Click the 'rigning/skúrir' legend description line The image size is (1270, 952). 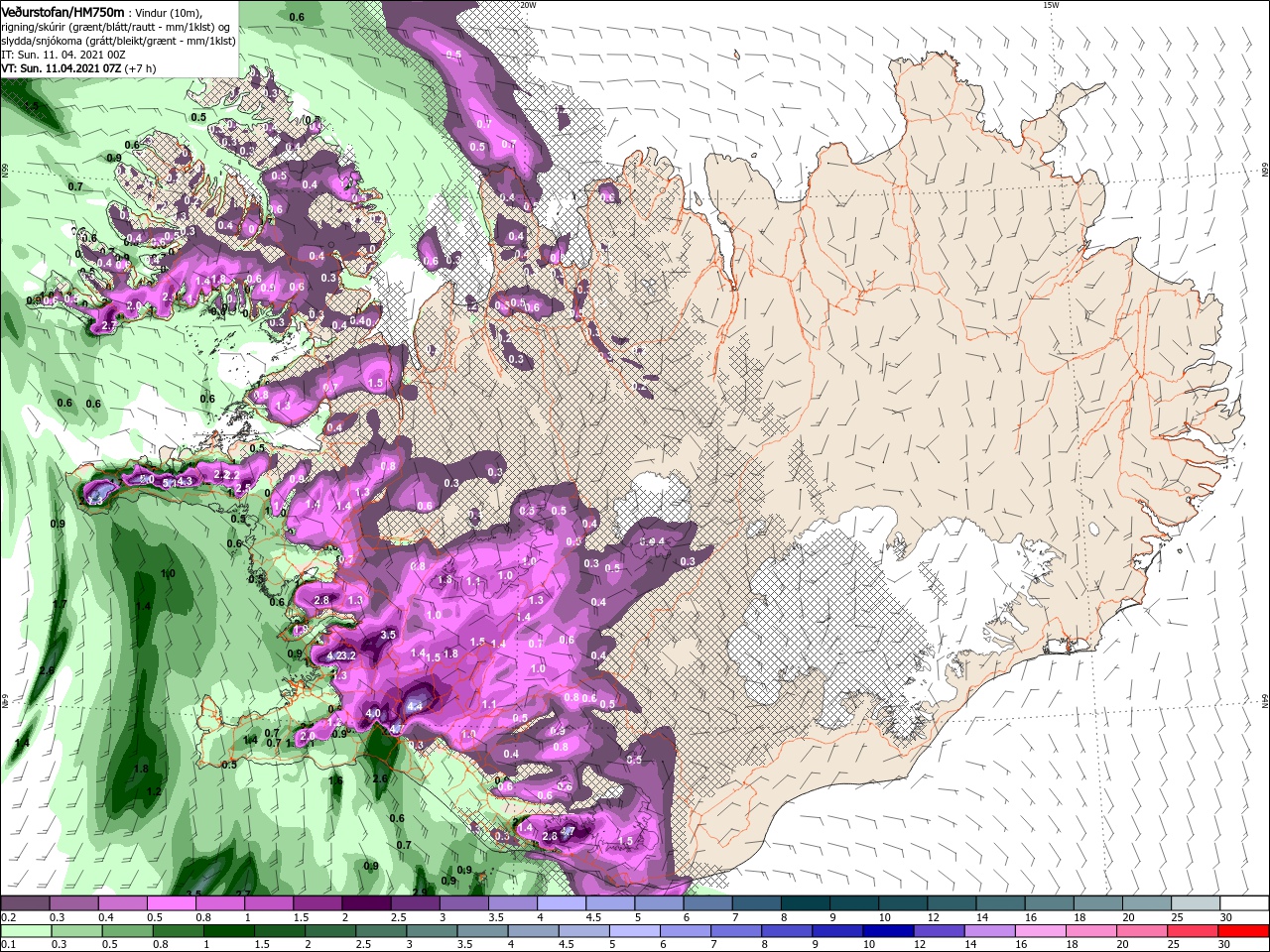(x=117, y=26)
